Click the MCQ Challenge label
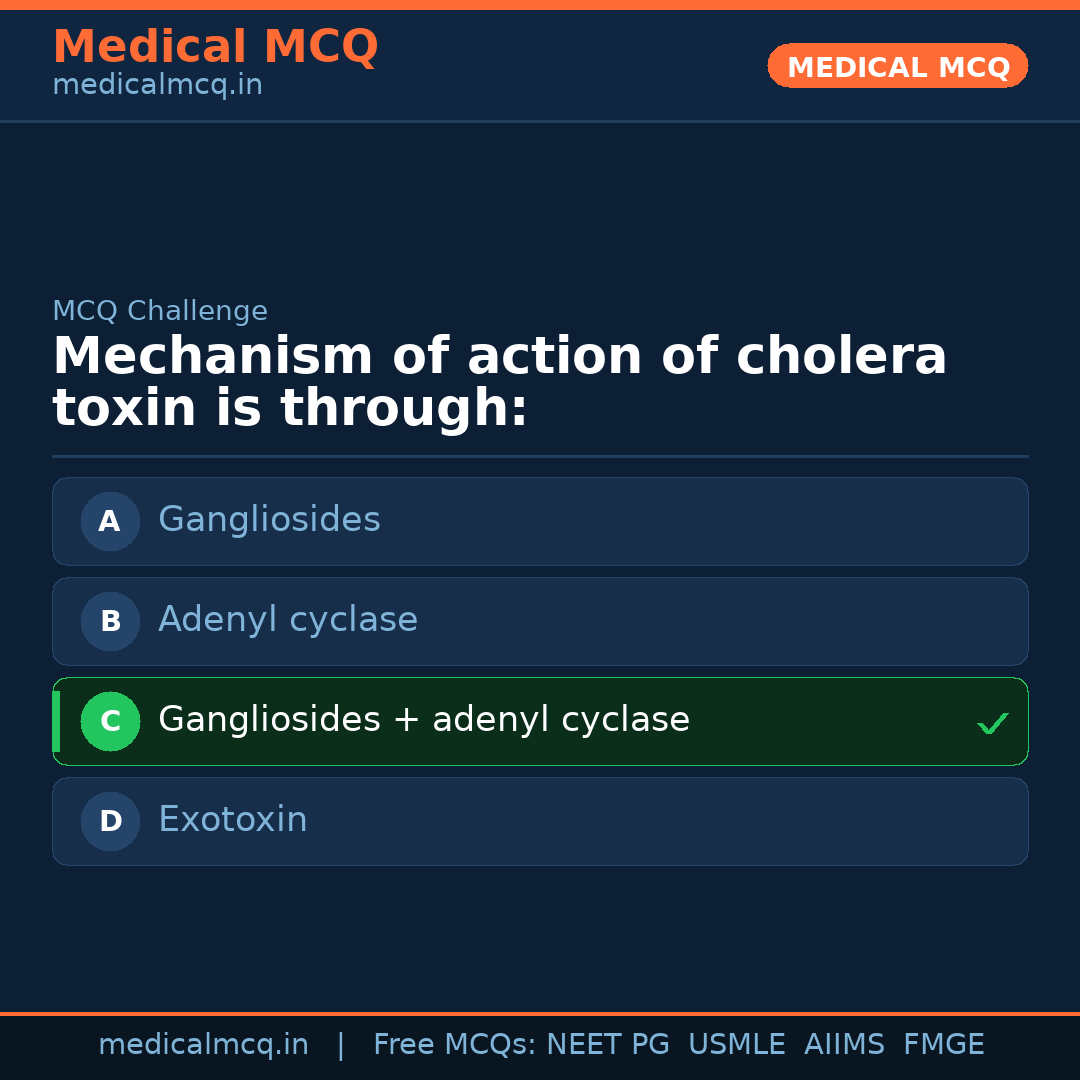The height and width of the screenshot is (1080, 1080). coord(160,311)
